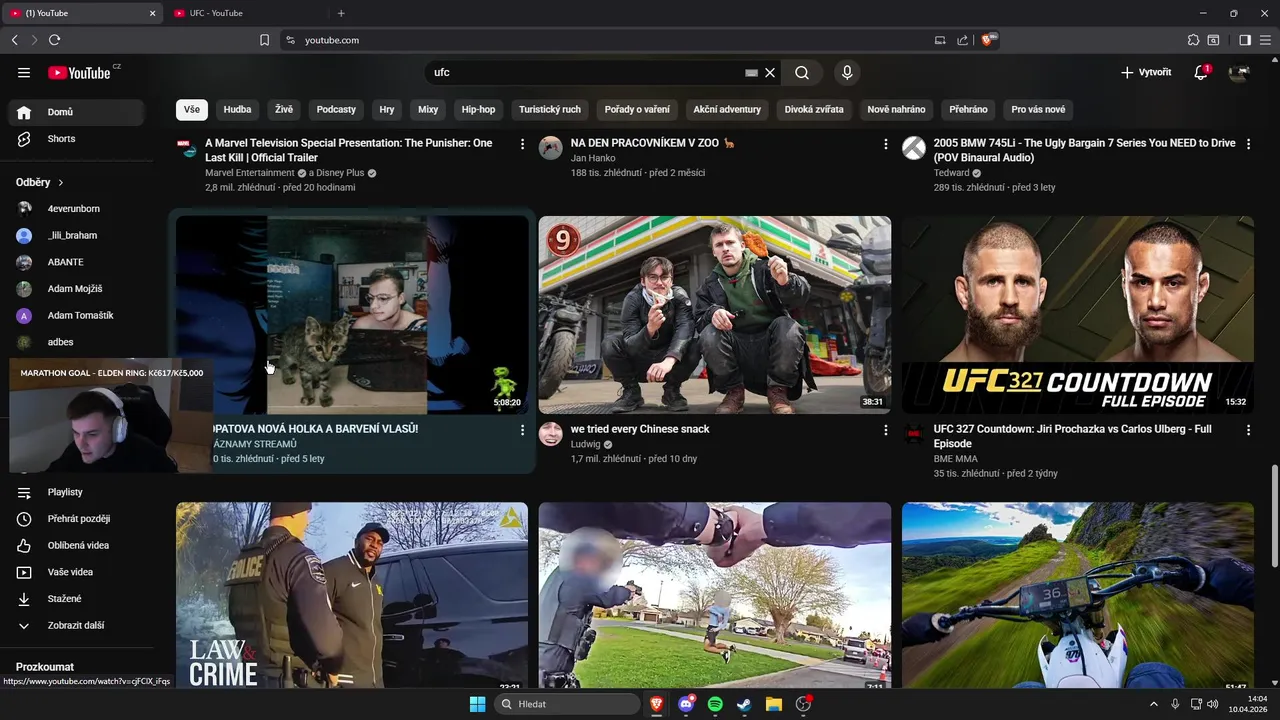The width and height of the screenshot is (1280, 720).
Task: Open the 4everunborn channel subscription
Action: 78,209
